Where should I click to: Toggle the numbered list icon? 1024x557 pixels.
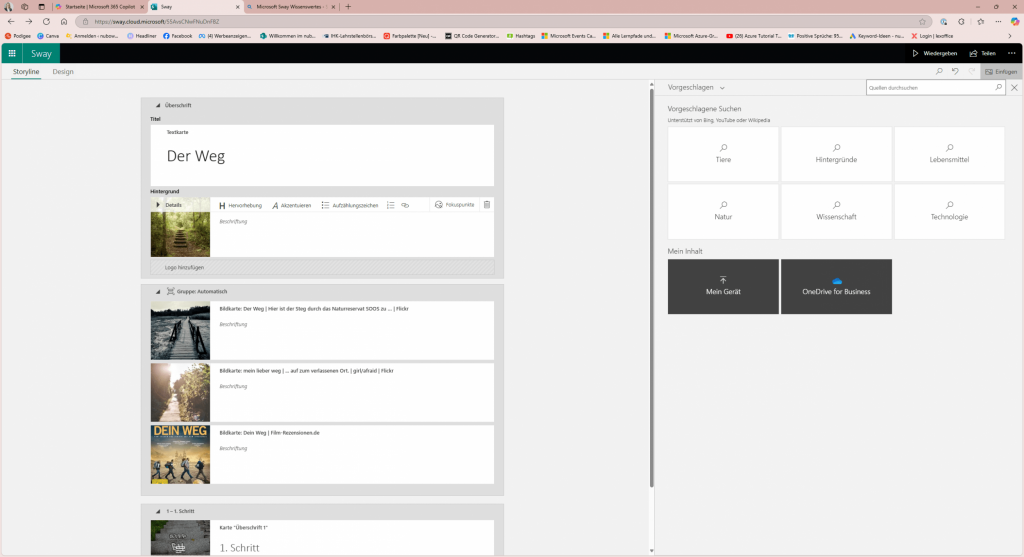pyautogui.click(x=391, y=205)
